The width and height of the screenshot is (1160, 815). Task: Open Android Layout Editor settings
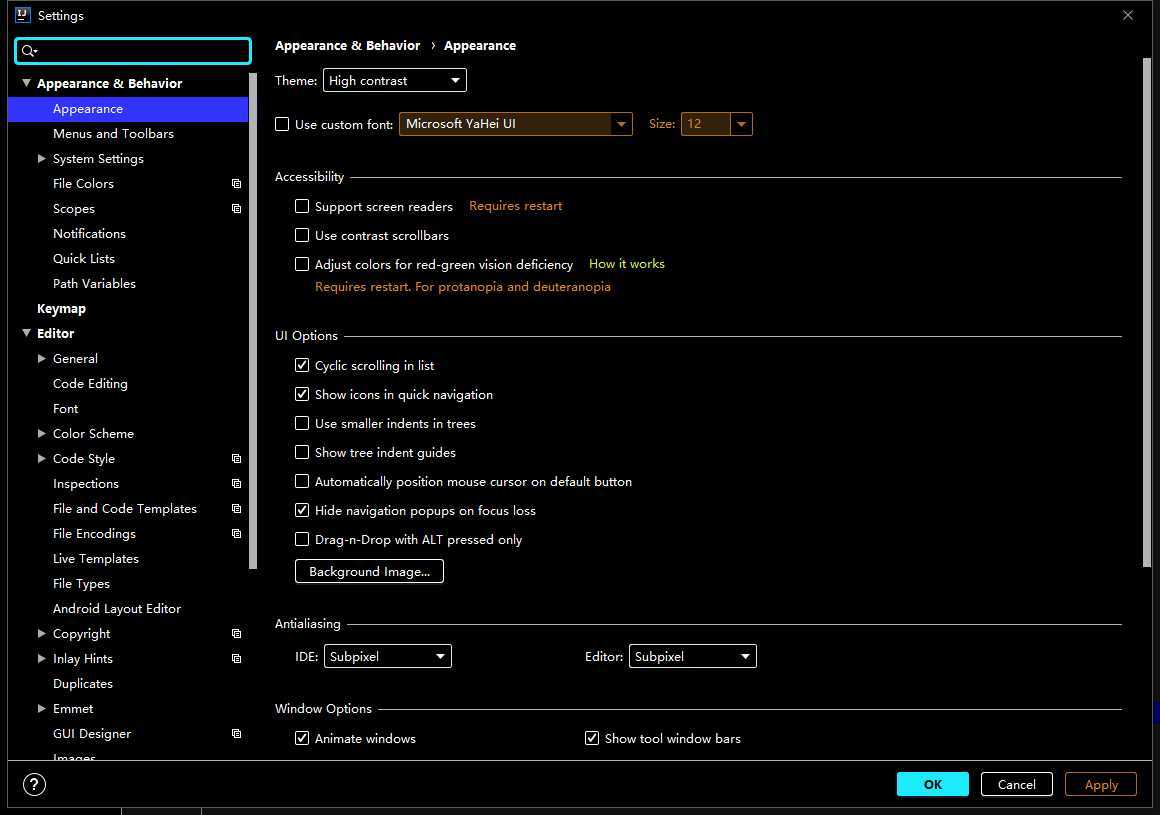coord(117,609)
